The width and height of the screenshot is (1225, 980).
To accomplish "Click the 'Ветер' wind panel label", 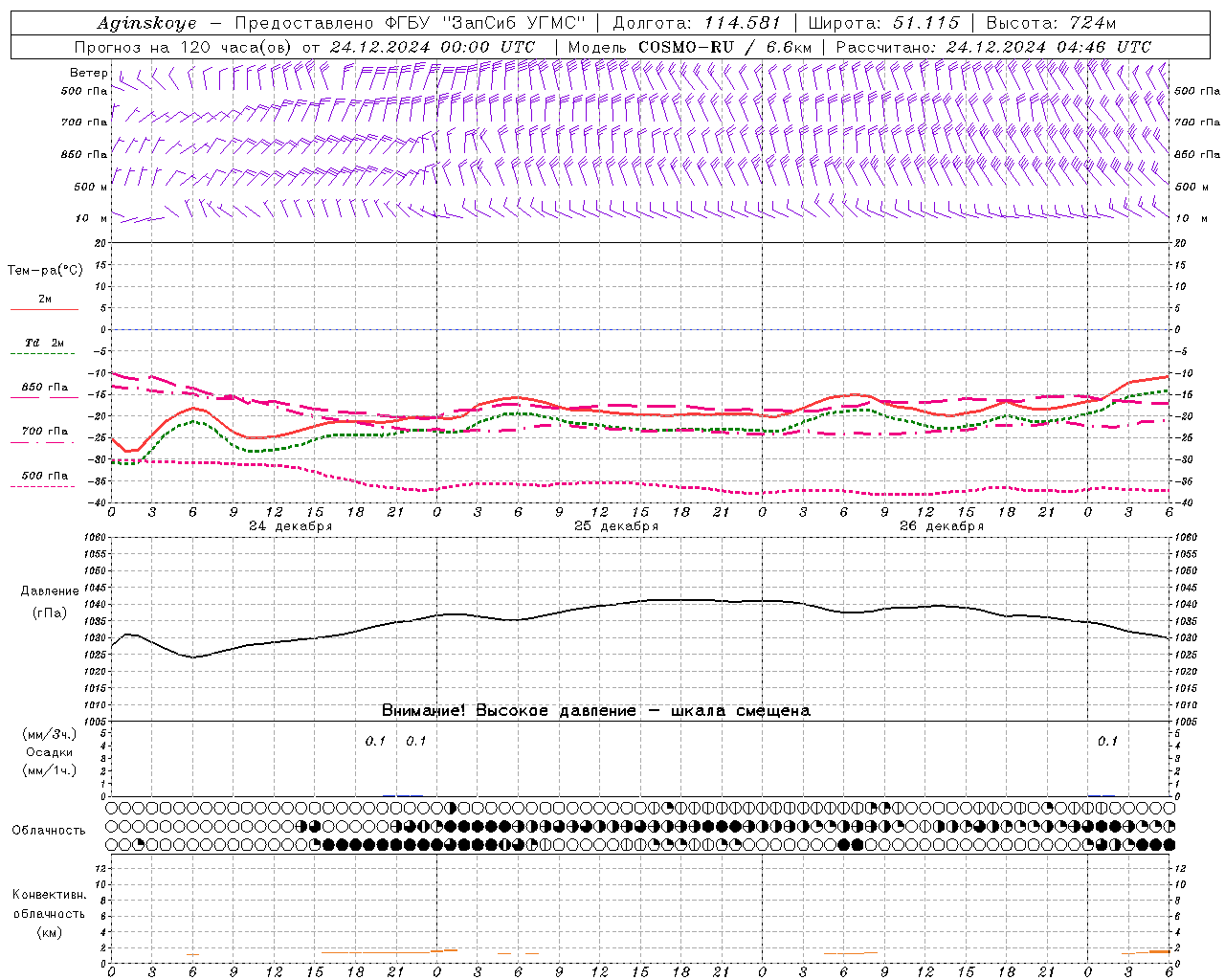I will [89, 73].
